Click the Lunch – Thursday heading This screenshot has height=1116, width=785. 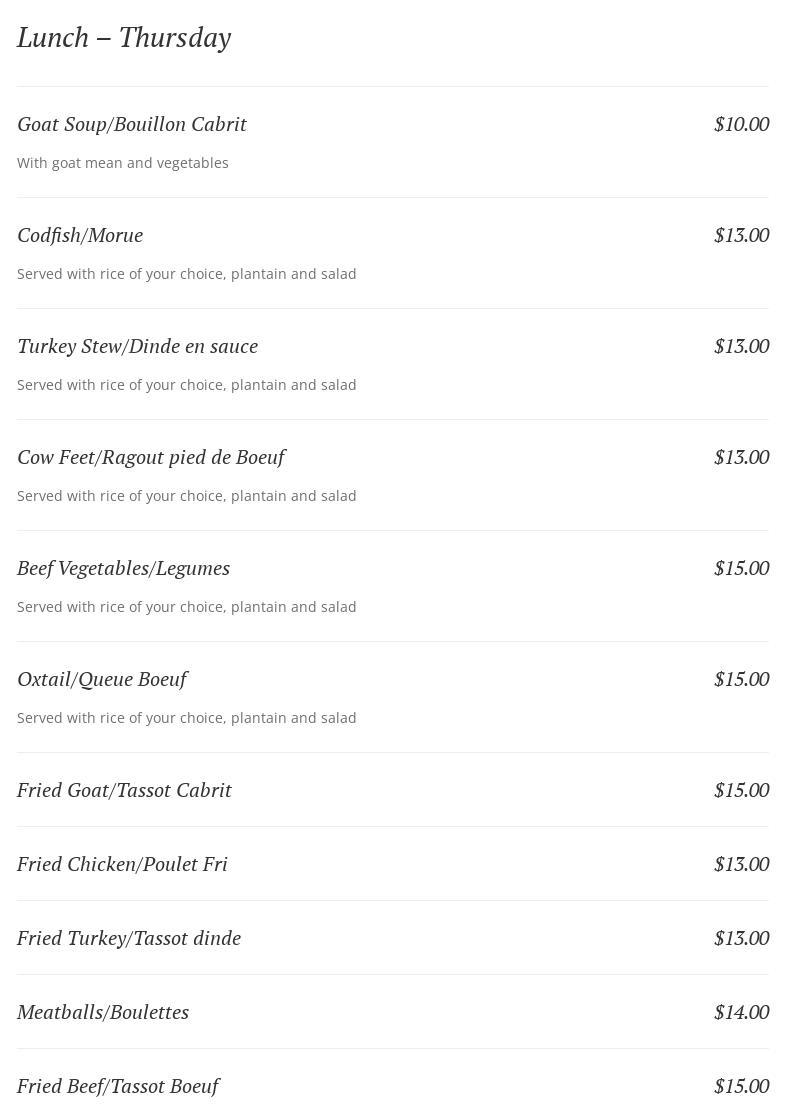pos(124,38)
